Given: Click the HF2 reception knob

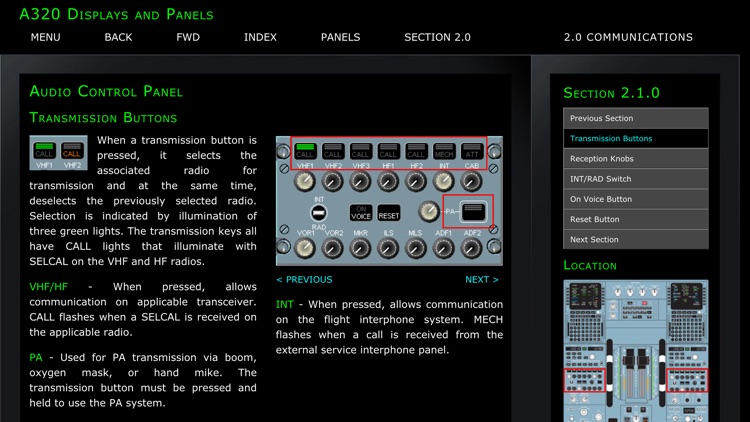Looking at the screenshot, I should (416, 181).
